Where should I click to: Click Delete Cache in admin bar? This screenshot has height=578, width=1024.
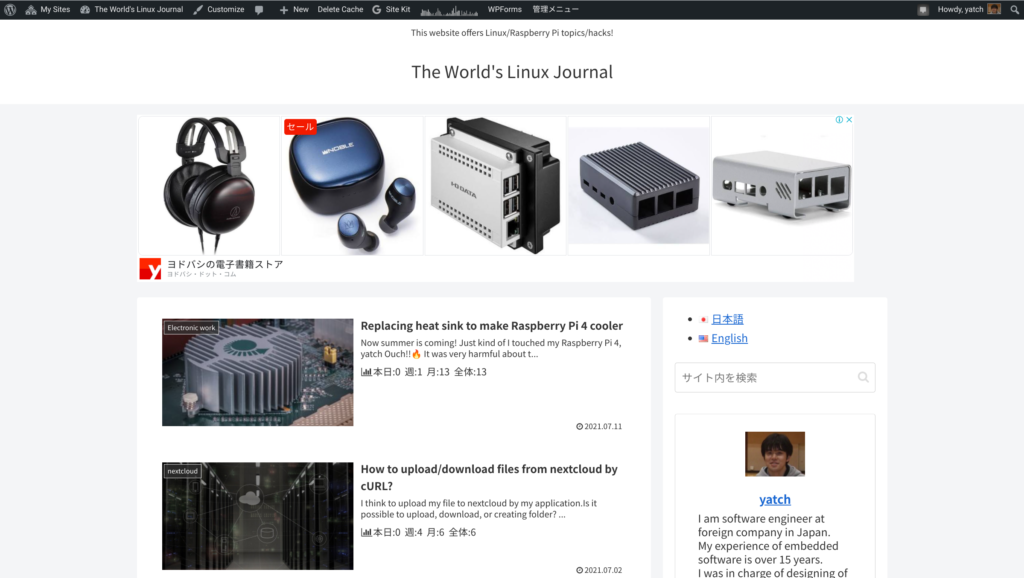pyautogui.click(x=340, y=9)
